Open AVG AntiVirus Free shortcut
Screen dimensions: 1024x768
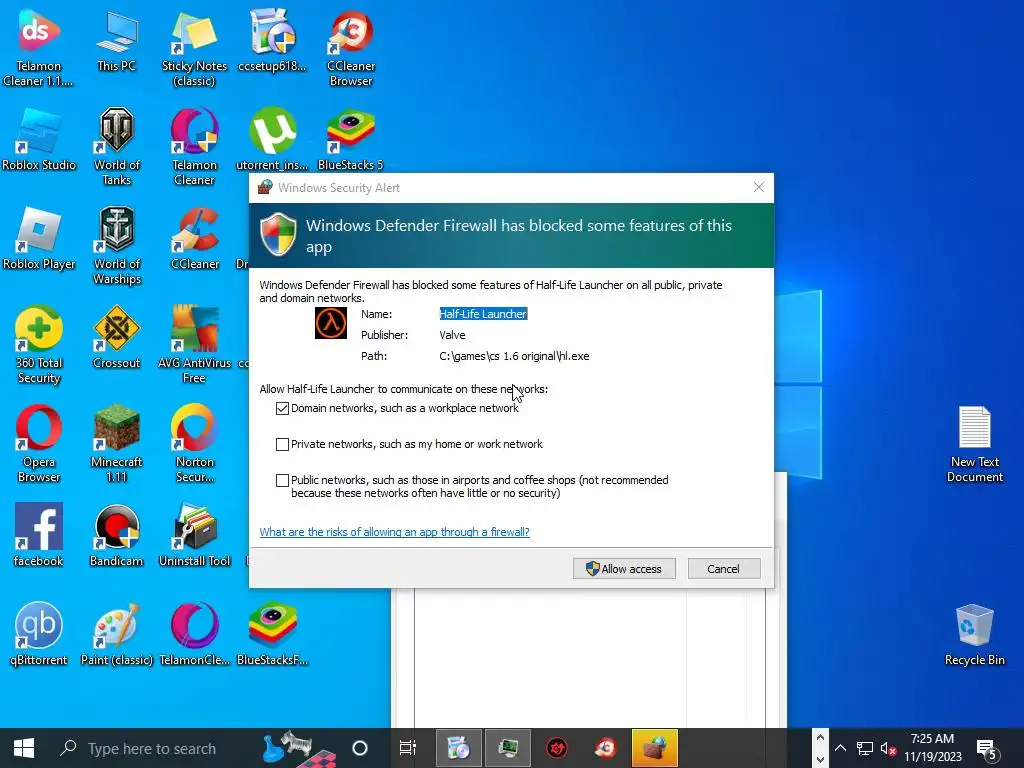194,344
